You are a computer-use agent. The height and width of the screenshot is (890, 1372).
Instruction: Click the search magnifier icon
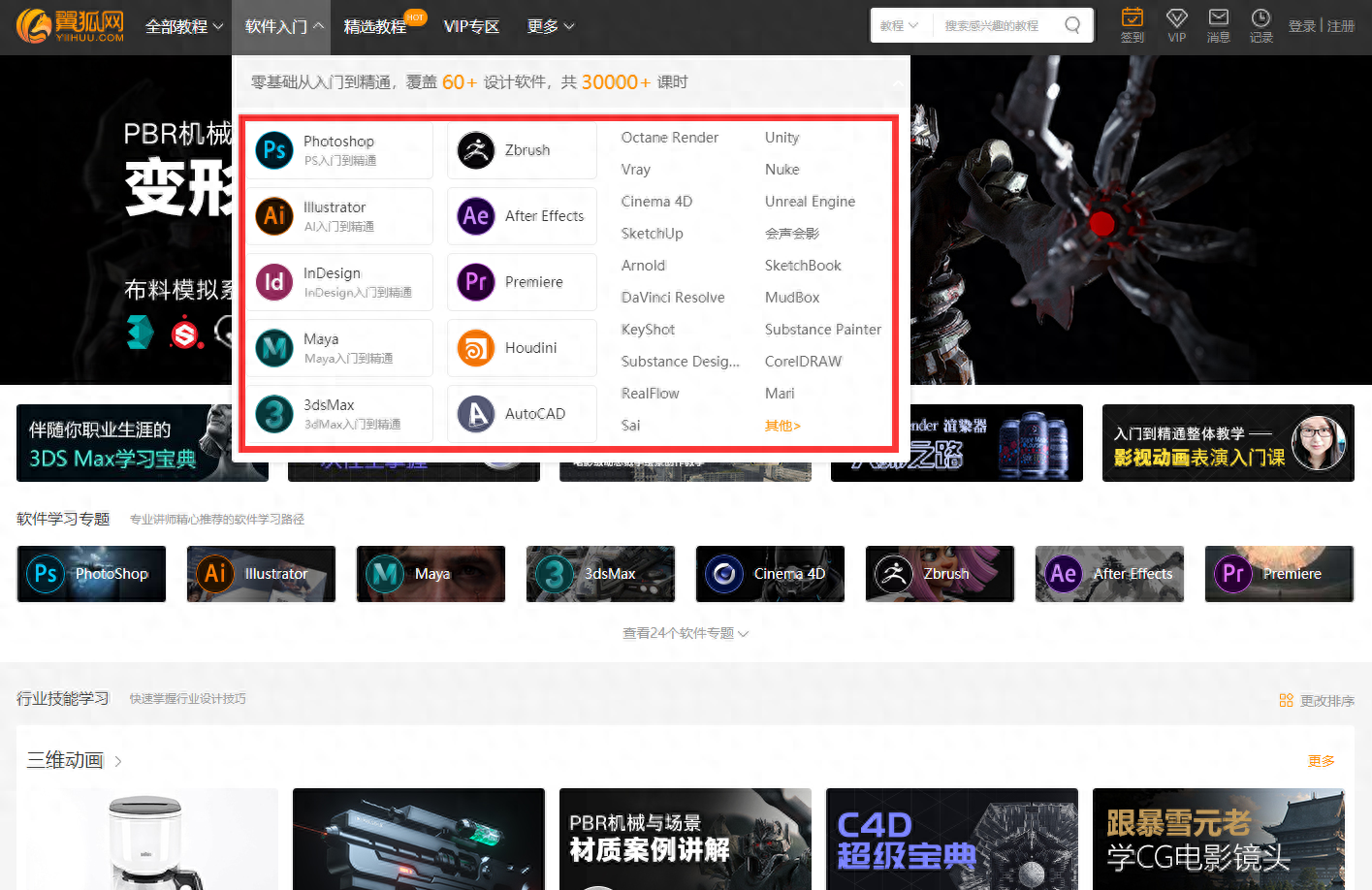[x=1072, y=25]
